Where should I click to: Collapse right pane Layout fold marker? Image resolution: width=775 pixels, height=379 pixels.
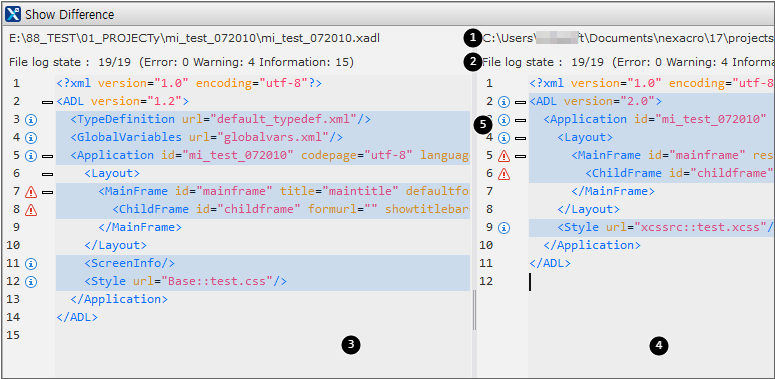tap(520, 138)
